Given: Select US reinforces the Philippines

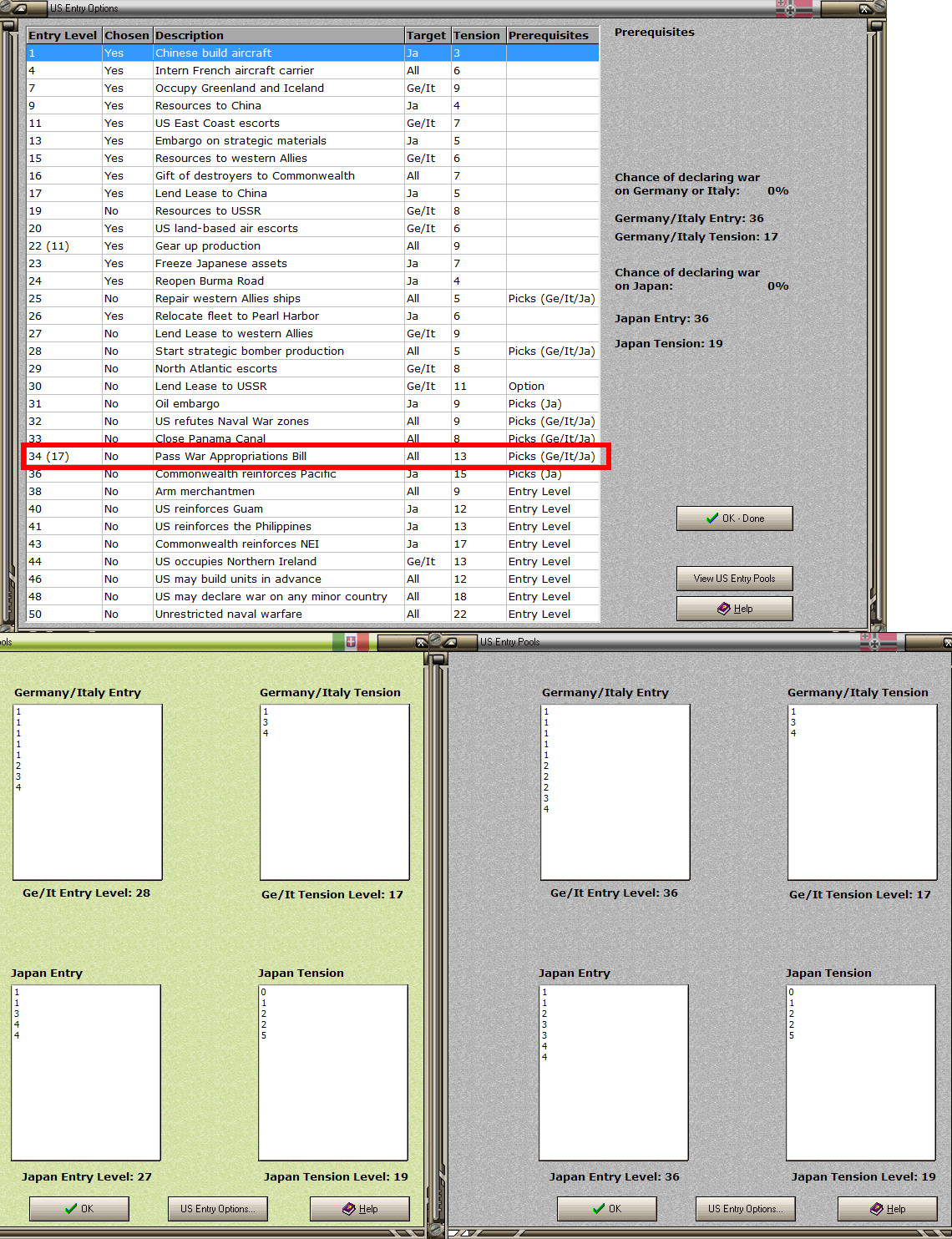Looking at the screenshot, I should point(312,526).
